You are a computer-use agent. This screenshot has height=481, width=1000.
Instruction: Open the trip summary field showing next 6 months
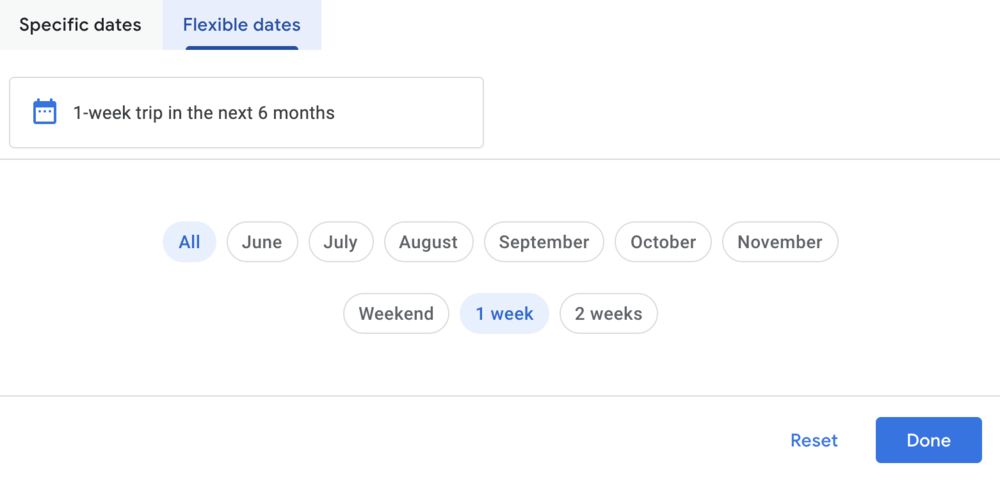246,113
